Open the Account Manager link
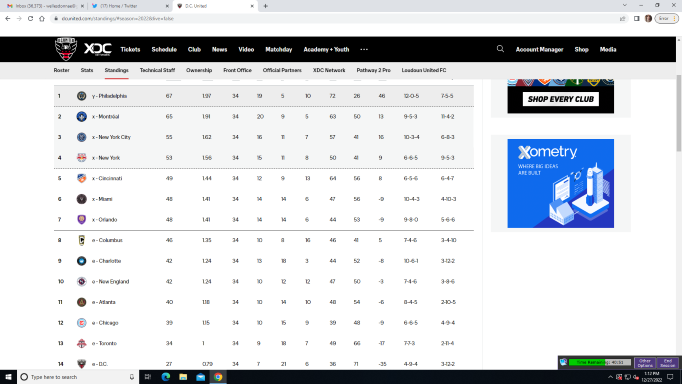Viewport: 682px width, 384px height. pyautogui.click(x=539, y=50)
